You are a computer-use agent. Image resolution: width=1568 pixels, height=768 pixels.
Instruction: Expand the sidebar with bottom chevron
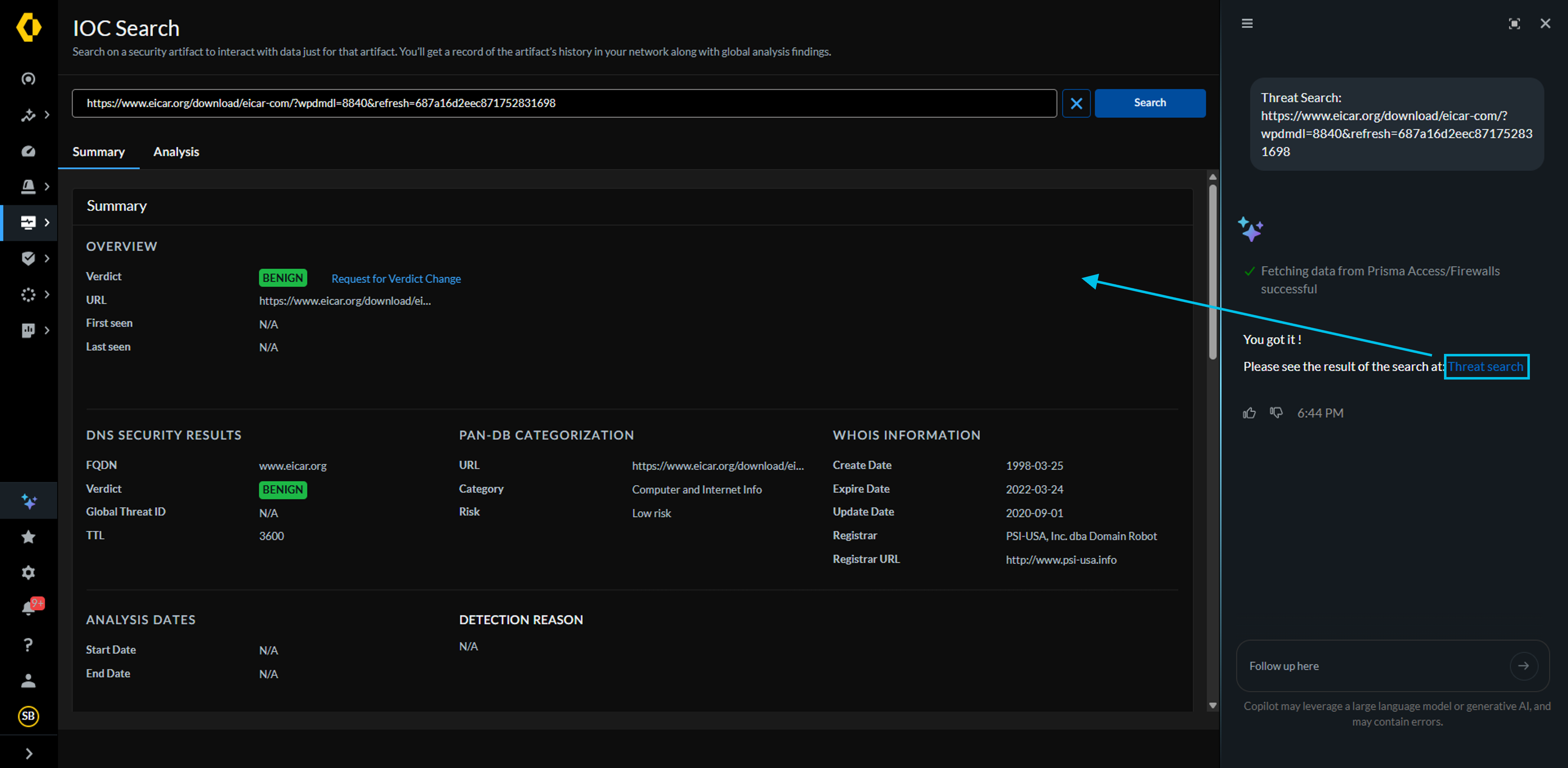[29, 754]
